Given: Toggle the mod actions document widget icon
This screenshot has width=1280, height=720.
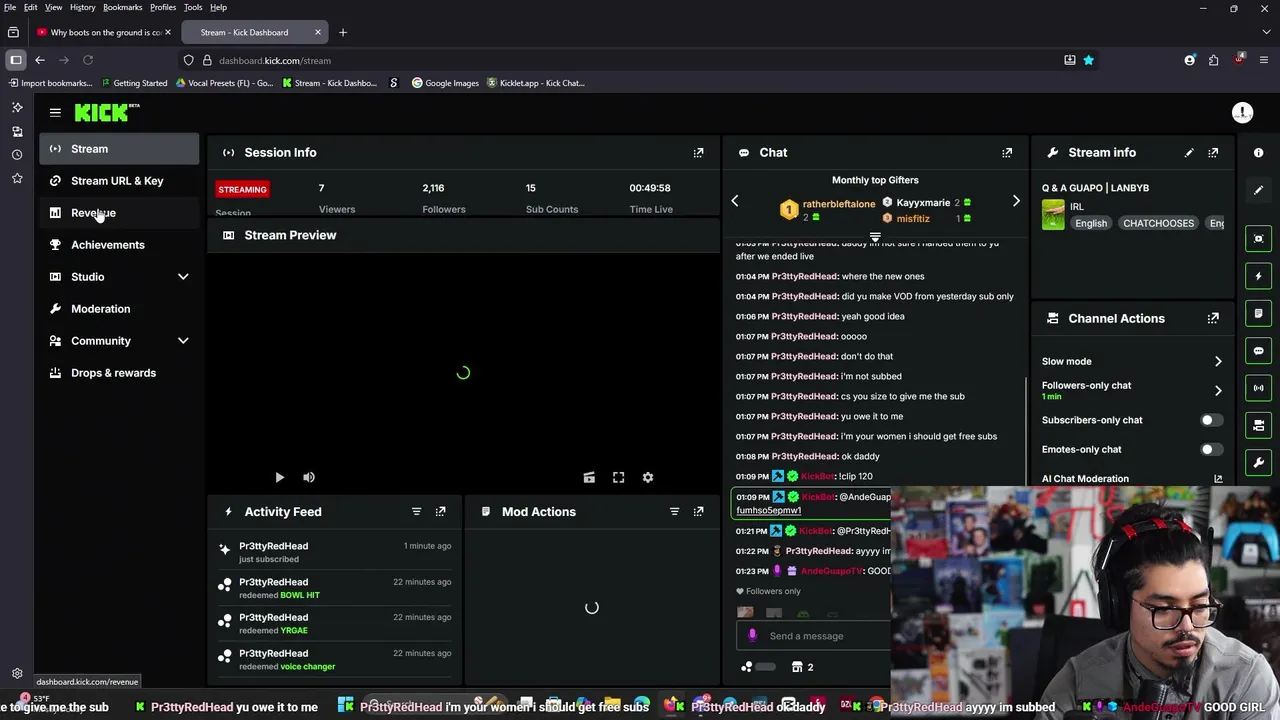Looking at the screenshot, I should [x=1259, y=313].
